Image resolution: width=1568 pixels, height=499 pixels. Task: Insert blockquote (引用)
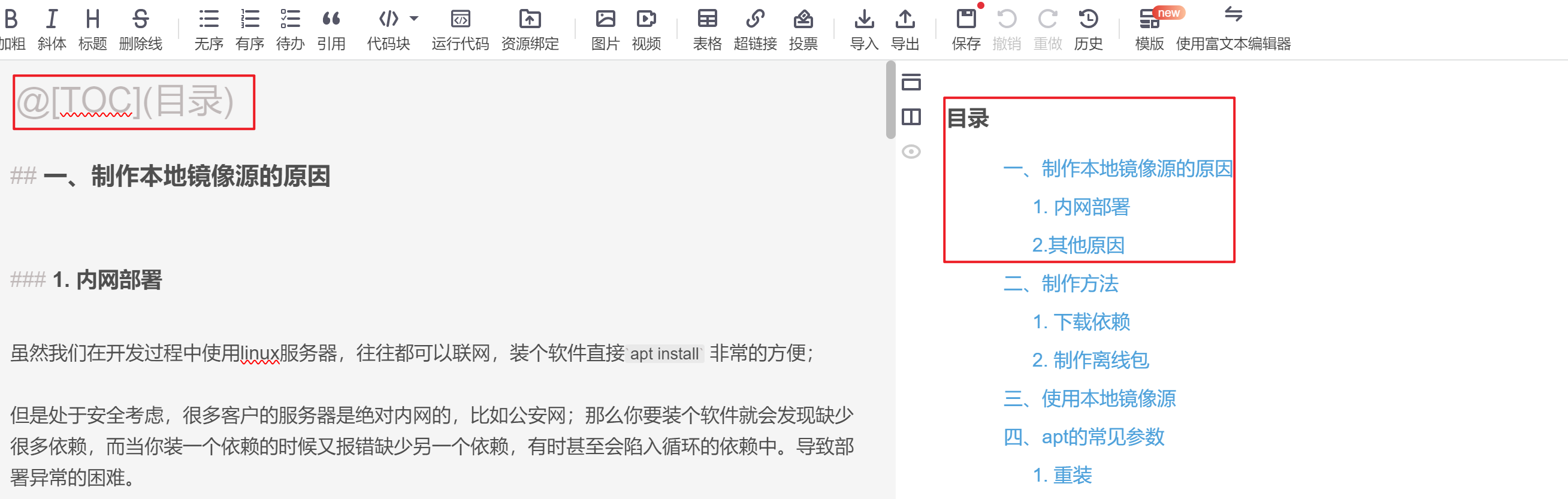click(331, 29)
